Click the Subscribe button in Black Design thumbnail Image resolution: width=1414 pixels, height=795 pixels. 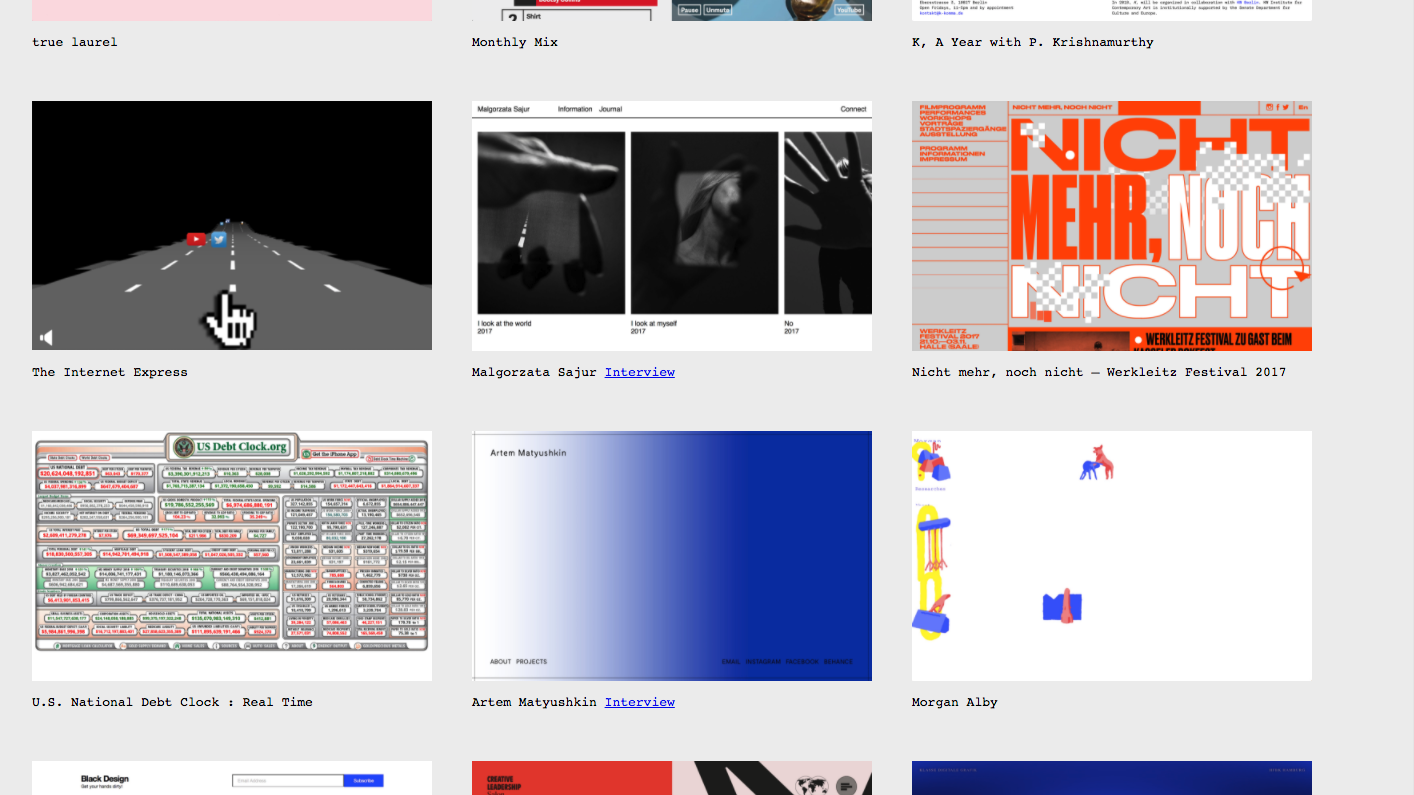(363, 780)
